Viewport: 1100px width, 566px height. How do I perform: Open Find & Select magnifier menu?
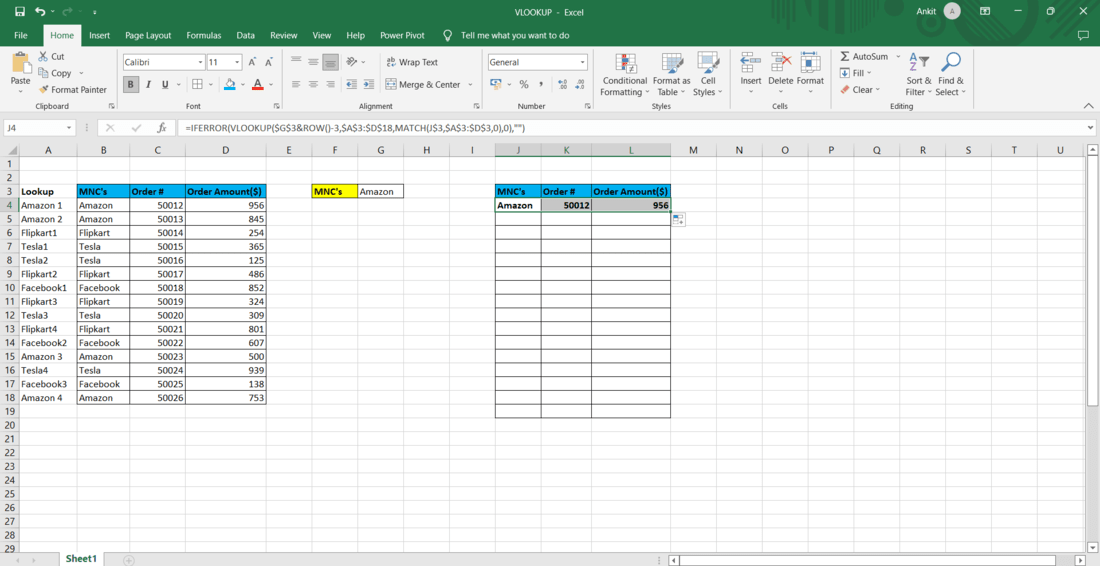(x=951, y=74)
